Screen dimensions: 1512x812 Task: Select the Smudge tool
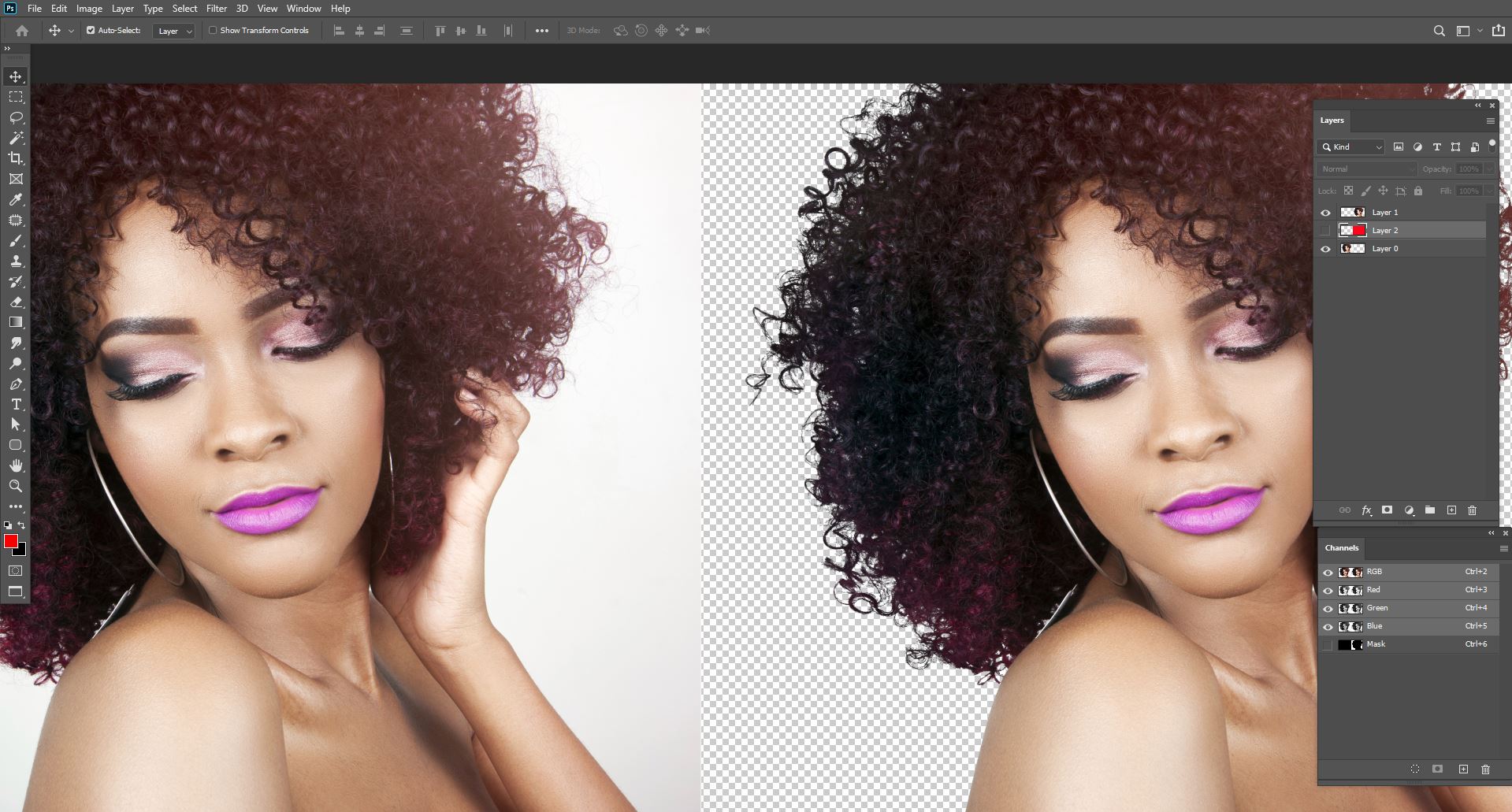(x=16, y=343)
